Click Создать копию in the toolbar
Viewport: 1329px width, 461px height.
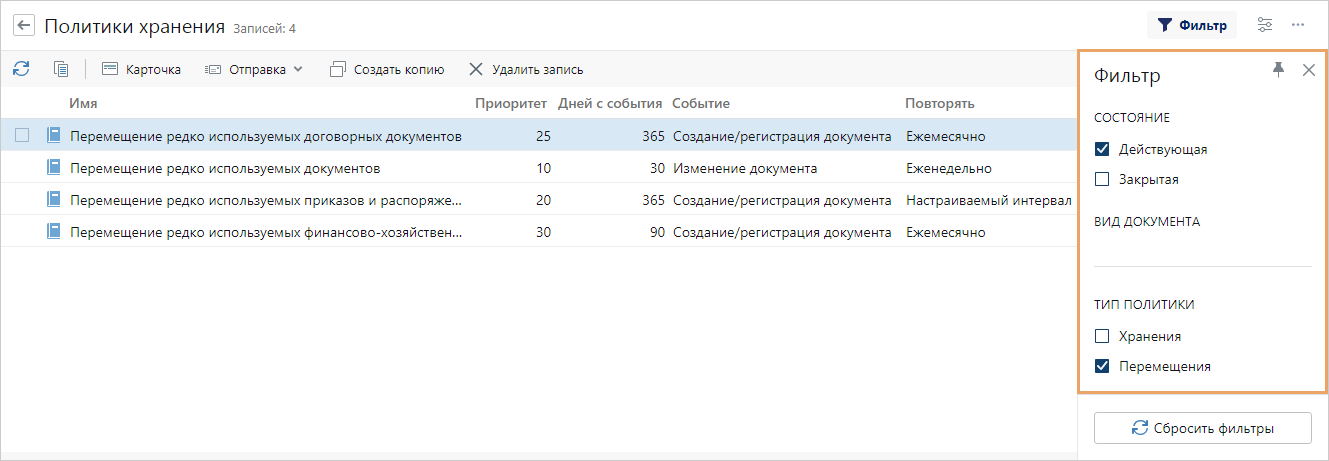pyautogui.click(x=387, y=70)
